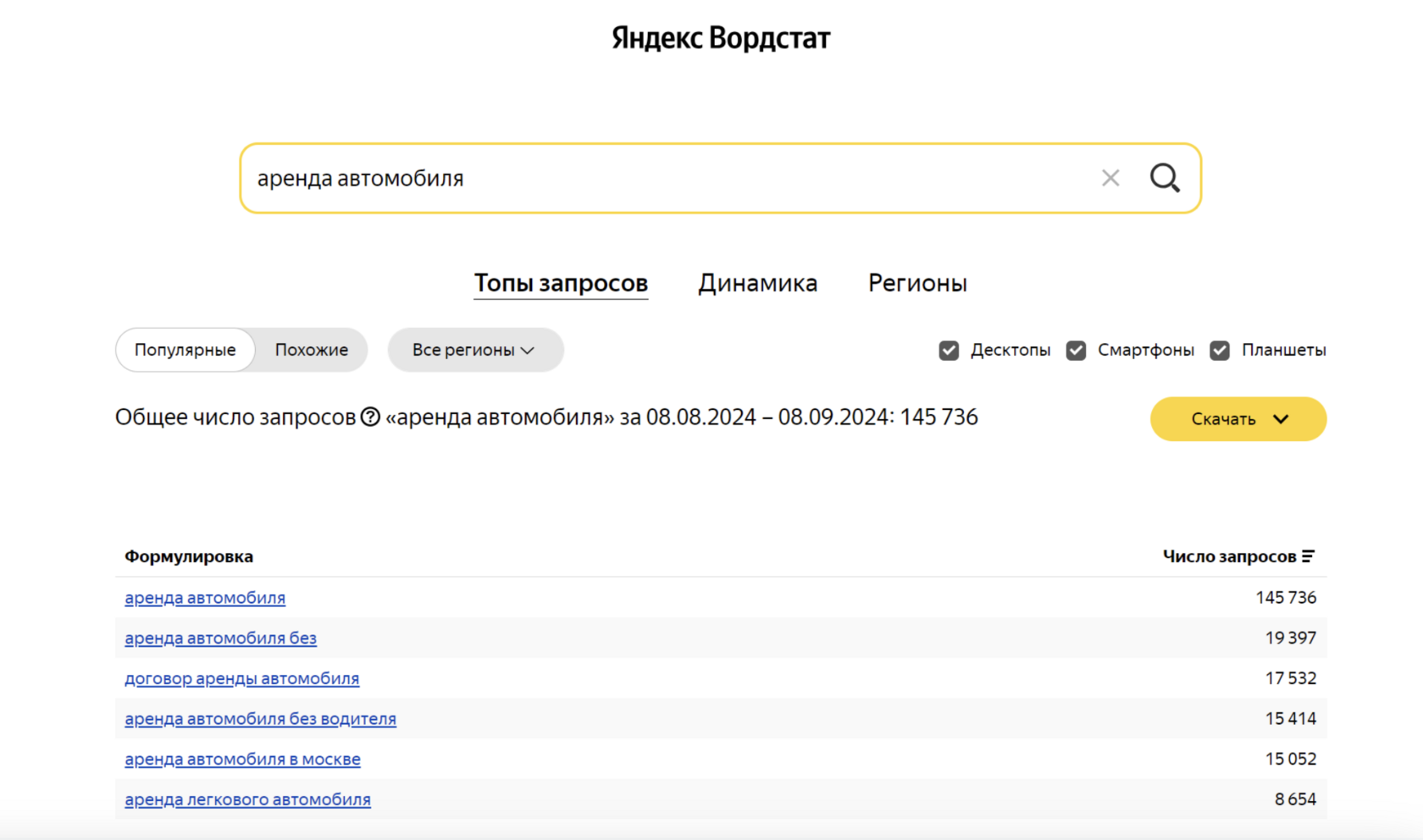Click the Планшеты label text
The width and height of the screenshot is (1423, 840).
[1284, 350]
